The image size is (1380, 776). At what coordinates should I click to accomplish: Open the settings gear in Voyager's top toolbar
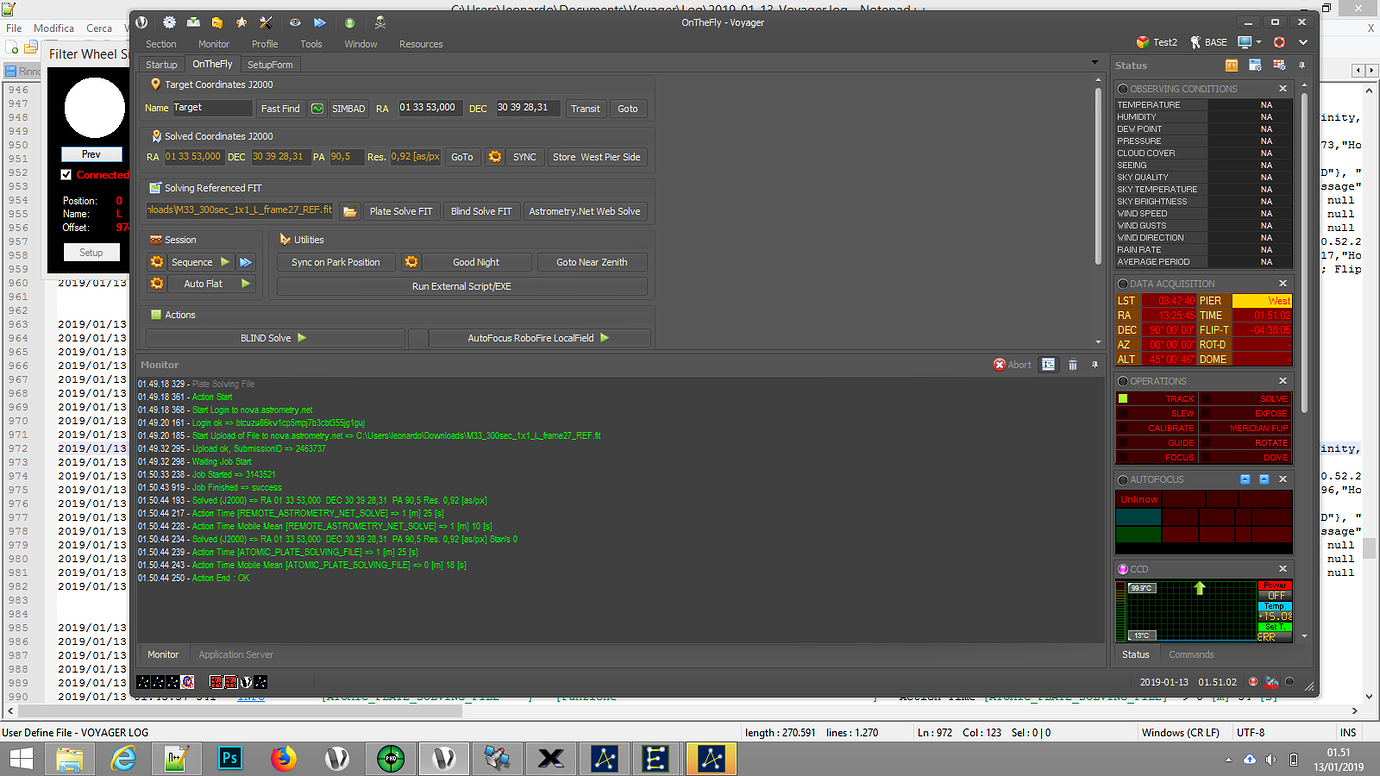pyautogui.click(x=169, y=22)
